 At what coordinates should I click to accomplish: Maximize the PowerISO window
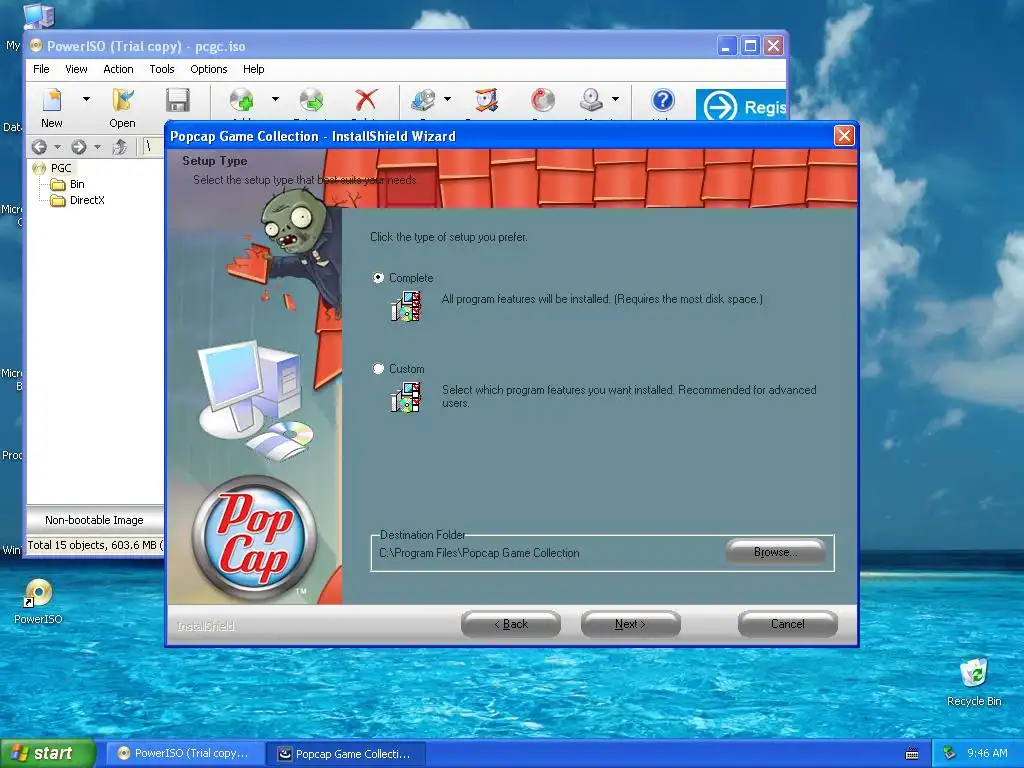[750, 46]
